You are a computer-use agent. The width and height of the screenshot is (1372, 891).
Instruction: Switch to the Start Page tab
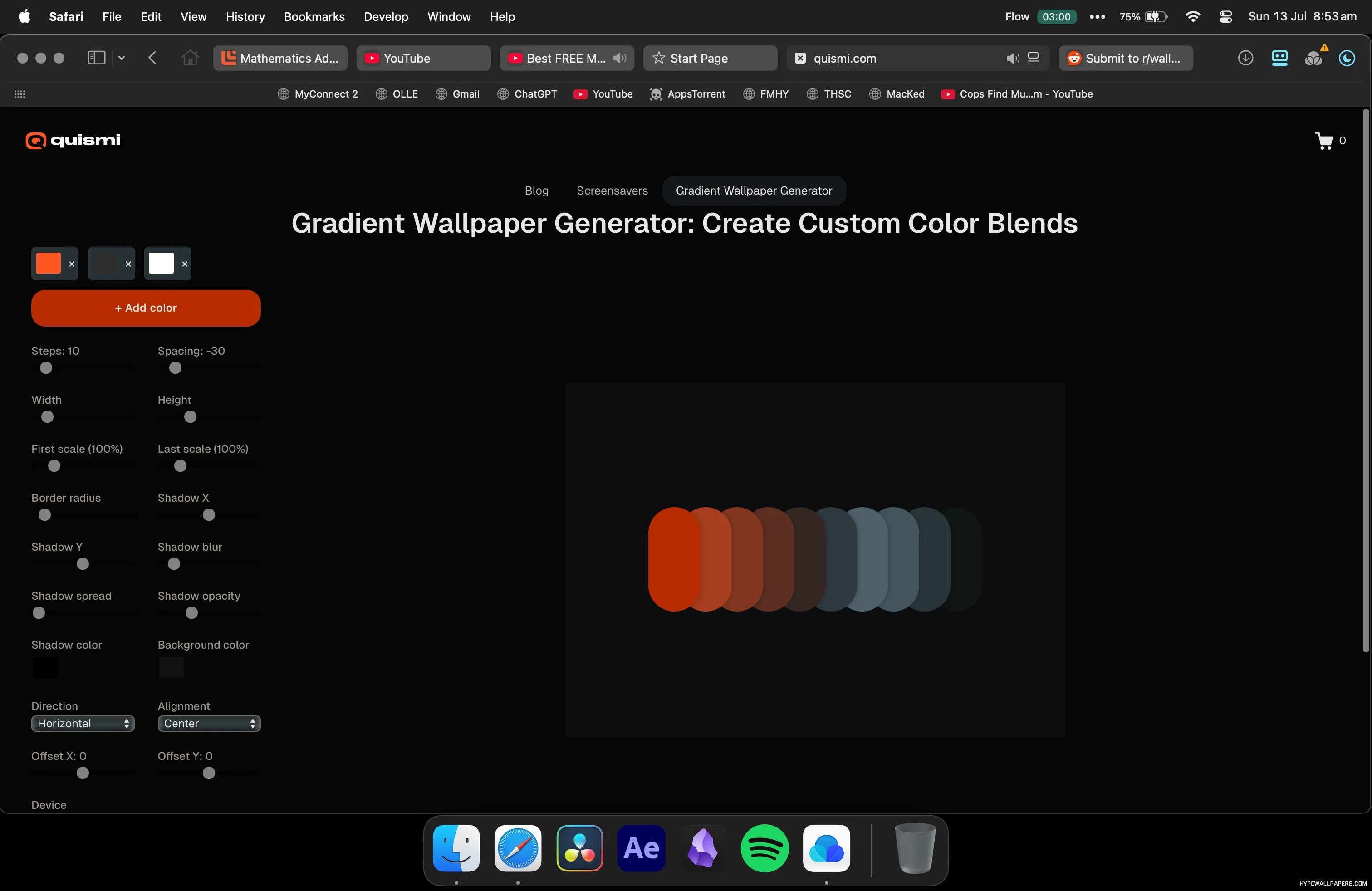[710, 58]
